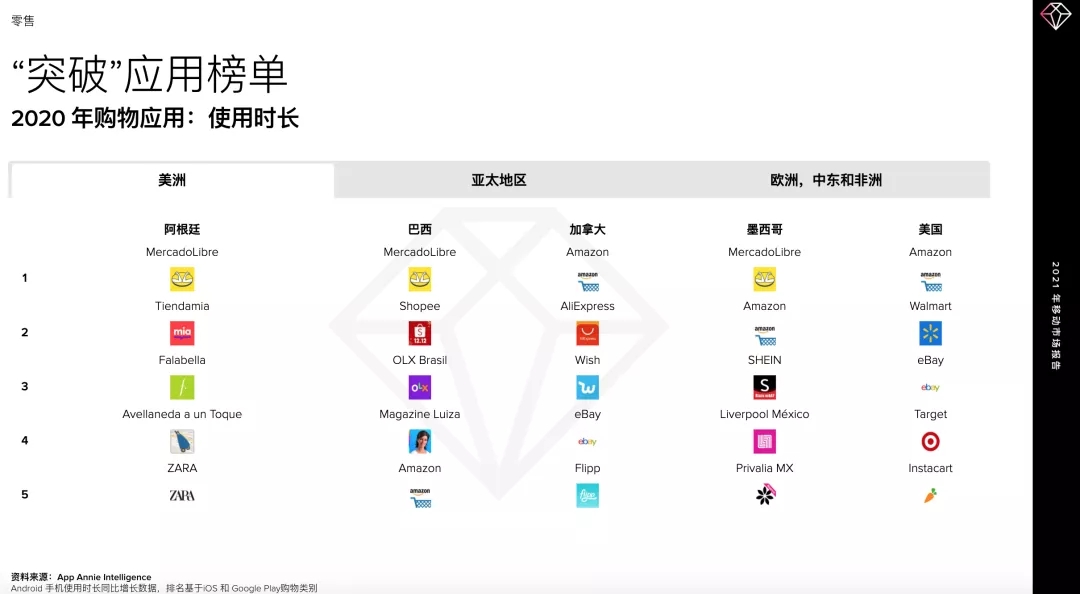
Task: Click Target app icon
Action: coord(931,442)
